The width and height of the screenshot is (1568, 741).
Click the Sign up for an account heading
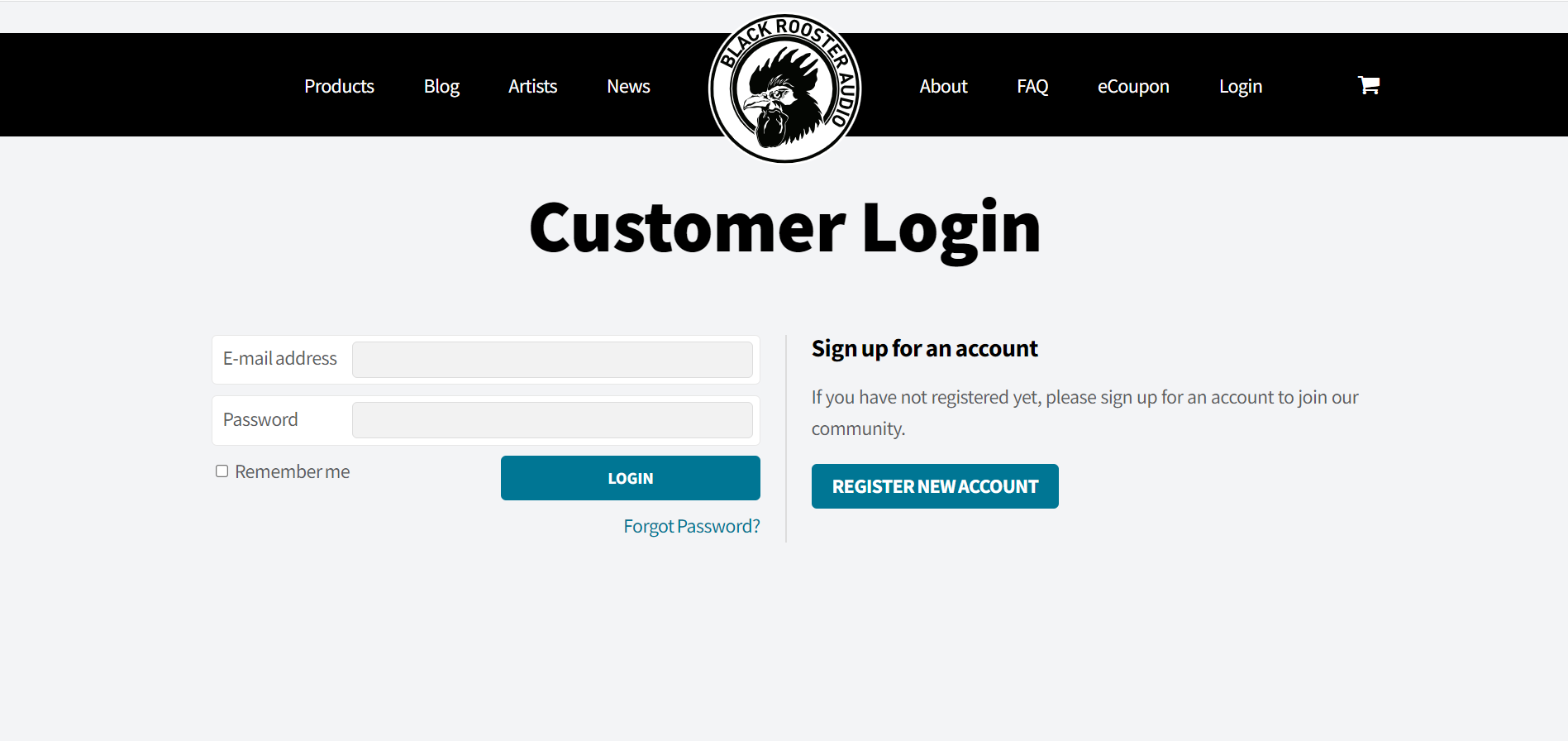[x=924, y=348]
